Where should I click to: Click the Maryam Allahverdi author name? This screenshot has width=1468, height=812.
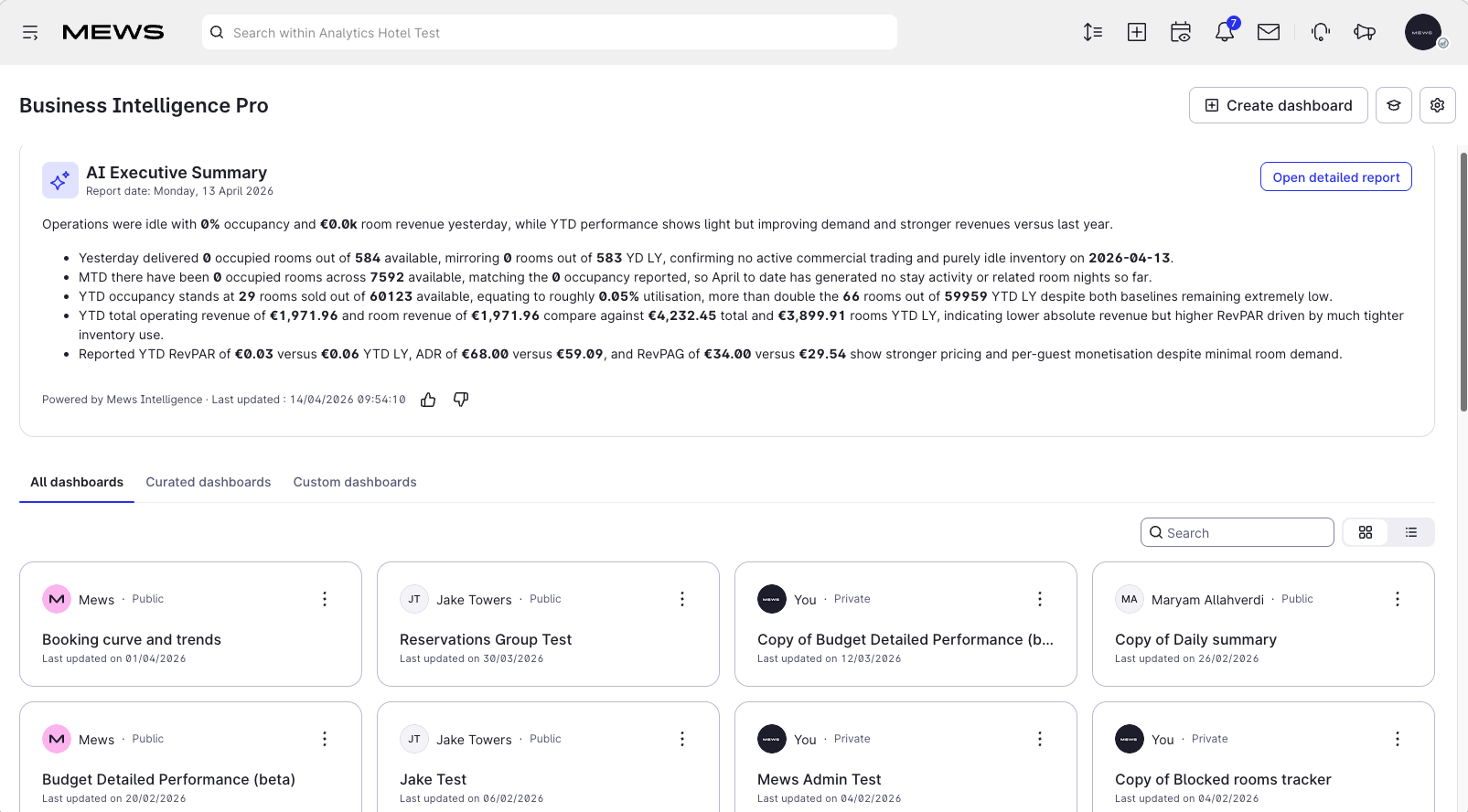point(1207,600)
